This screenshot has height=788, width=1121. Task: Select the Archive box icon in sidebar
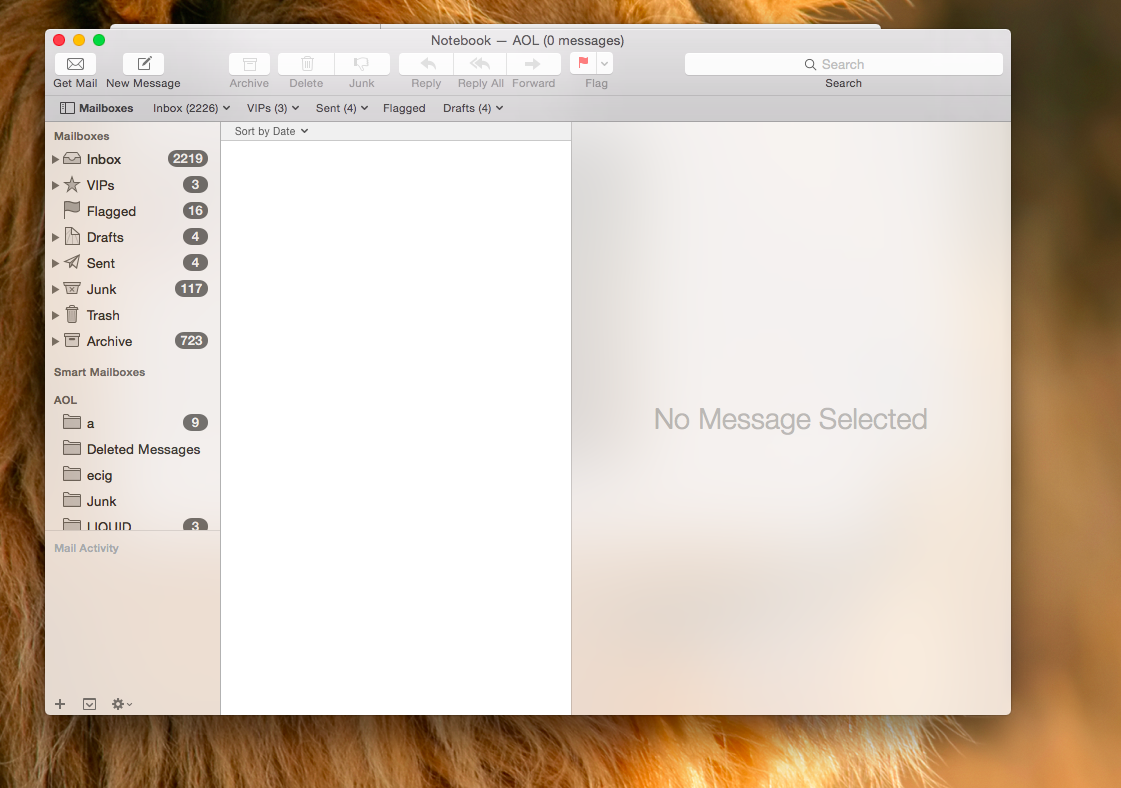[72, 340]
